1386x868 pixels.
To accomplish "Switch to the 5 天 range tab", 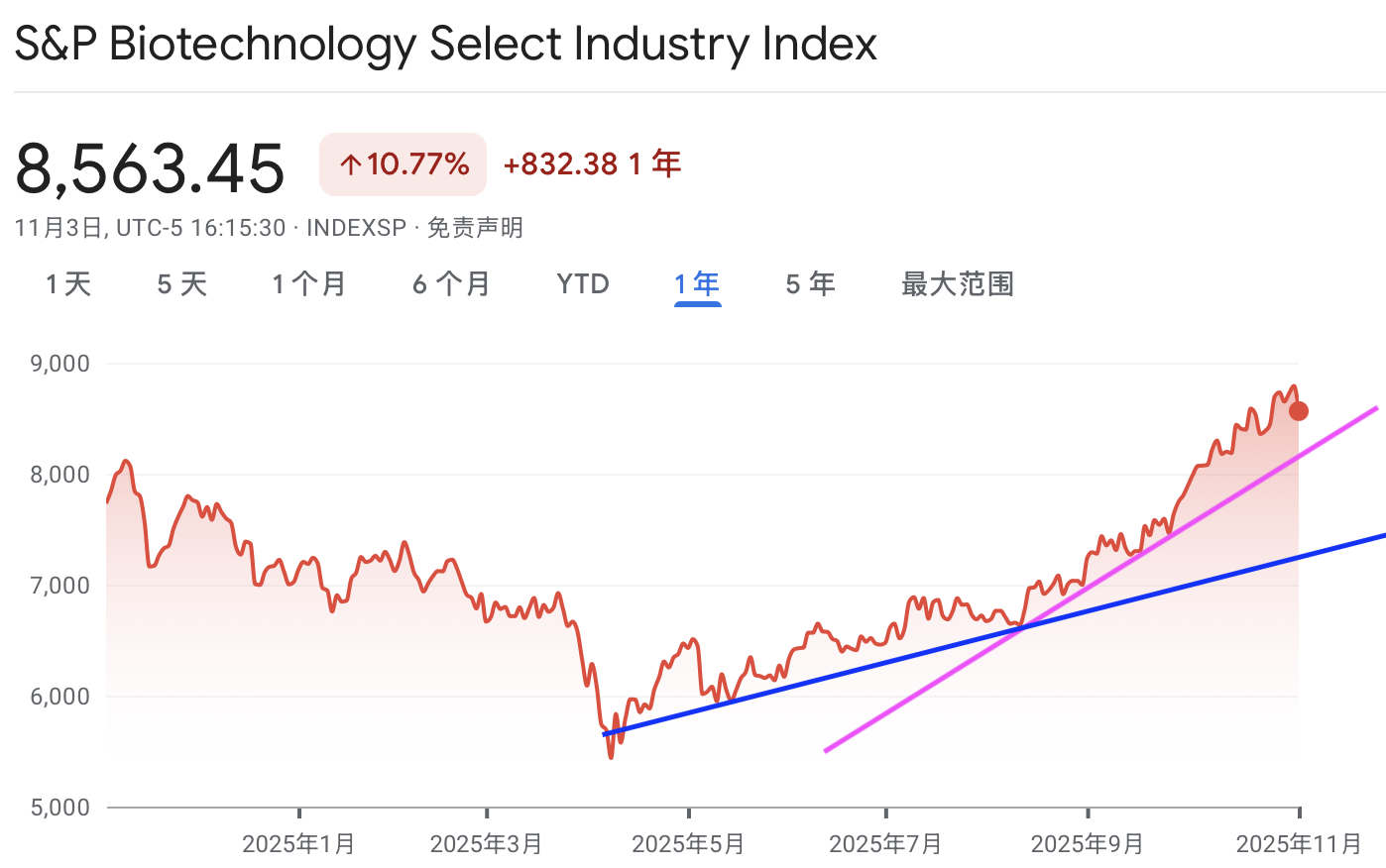I will [182, 284].
